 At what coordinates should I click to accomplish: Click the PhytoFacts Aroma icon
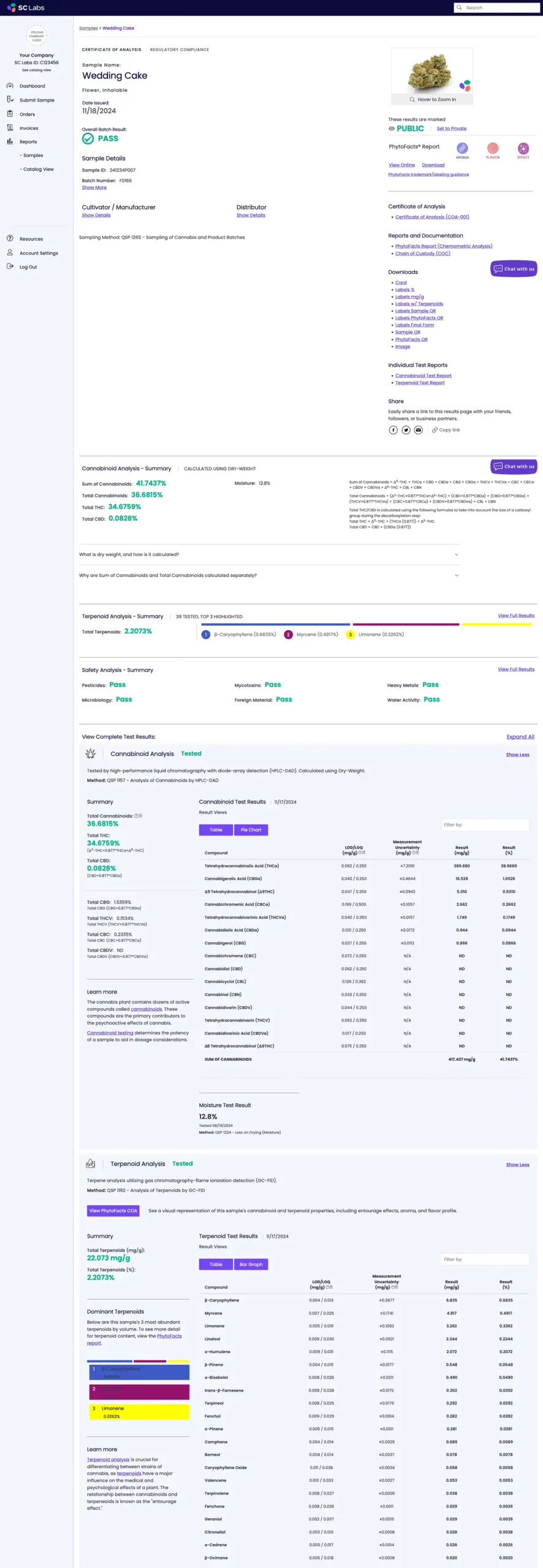(x=462, y=148)
